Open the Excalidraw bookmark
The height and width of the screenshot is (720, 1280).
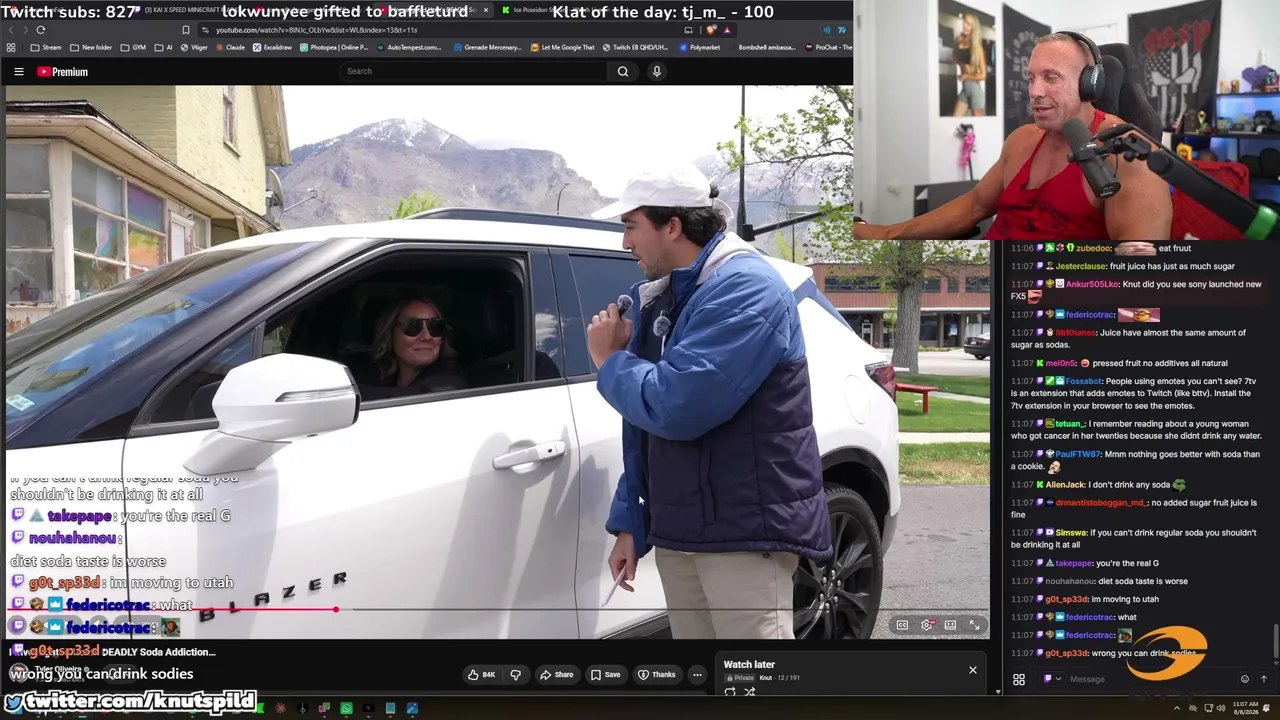click(x=272, y=47)
